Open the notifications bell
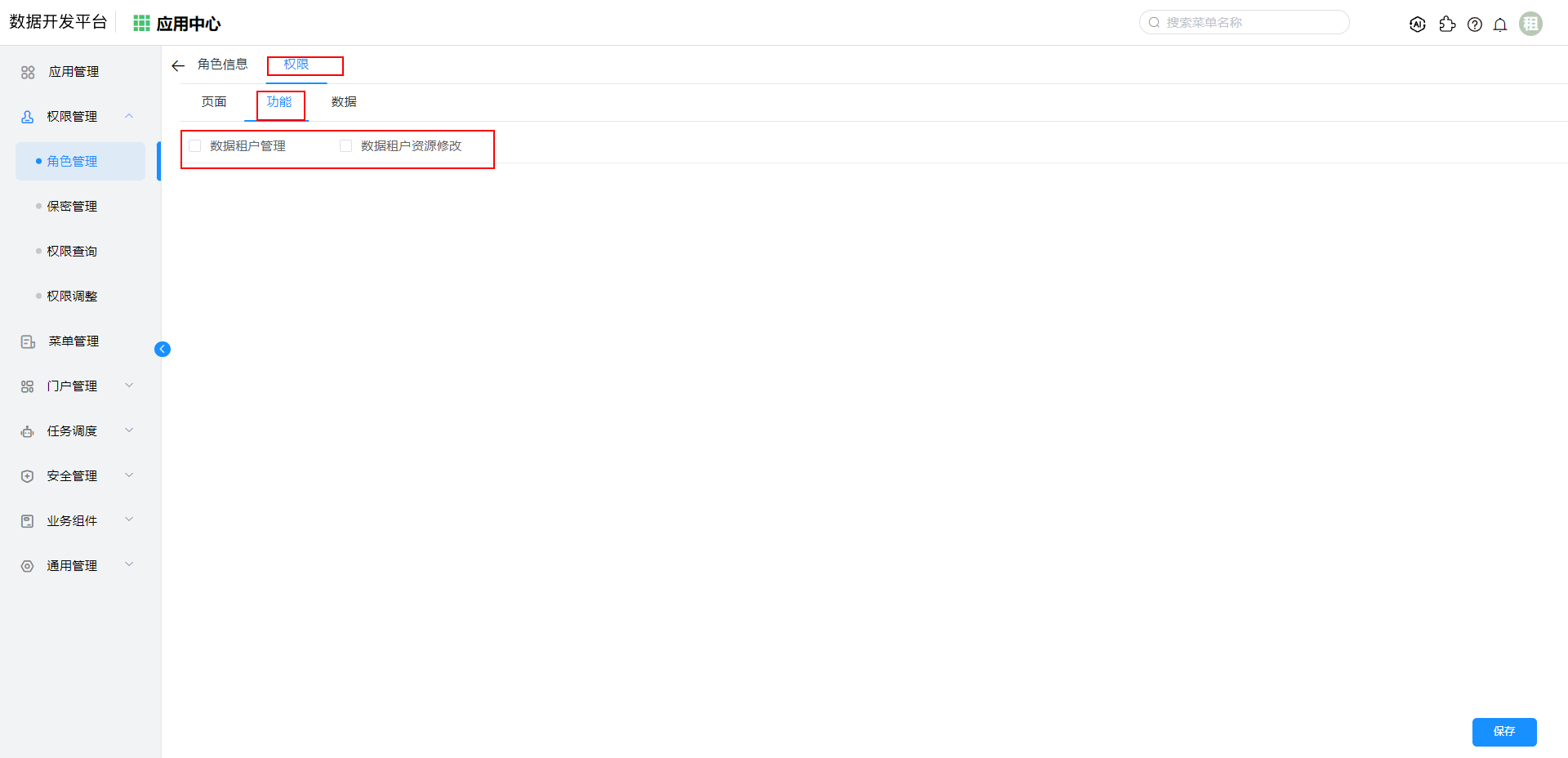 point(1499,25)
